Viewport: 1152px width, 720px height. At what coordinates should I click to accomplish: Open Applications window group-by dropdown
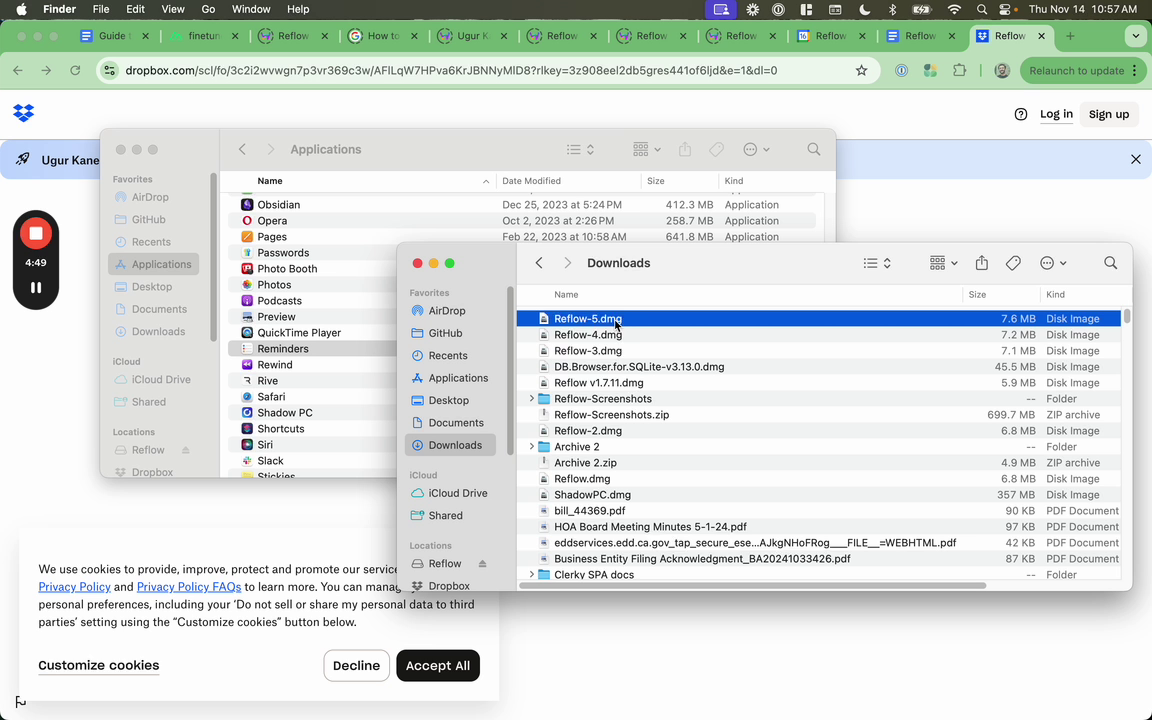click(x=647, y=149)
